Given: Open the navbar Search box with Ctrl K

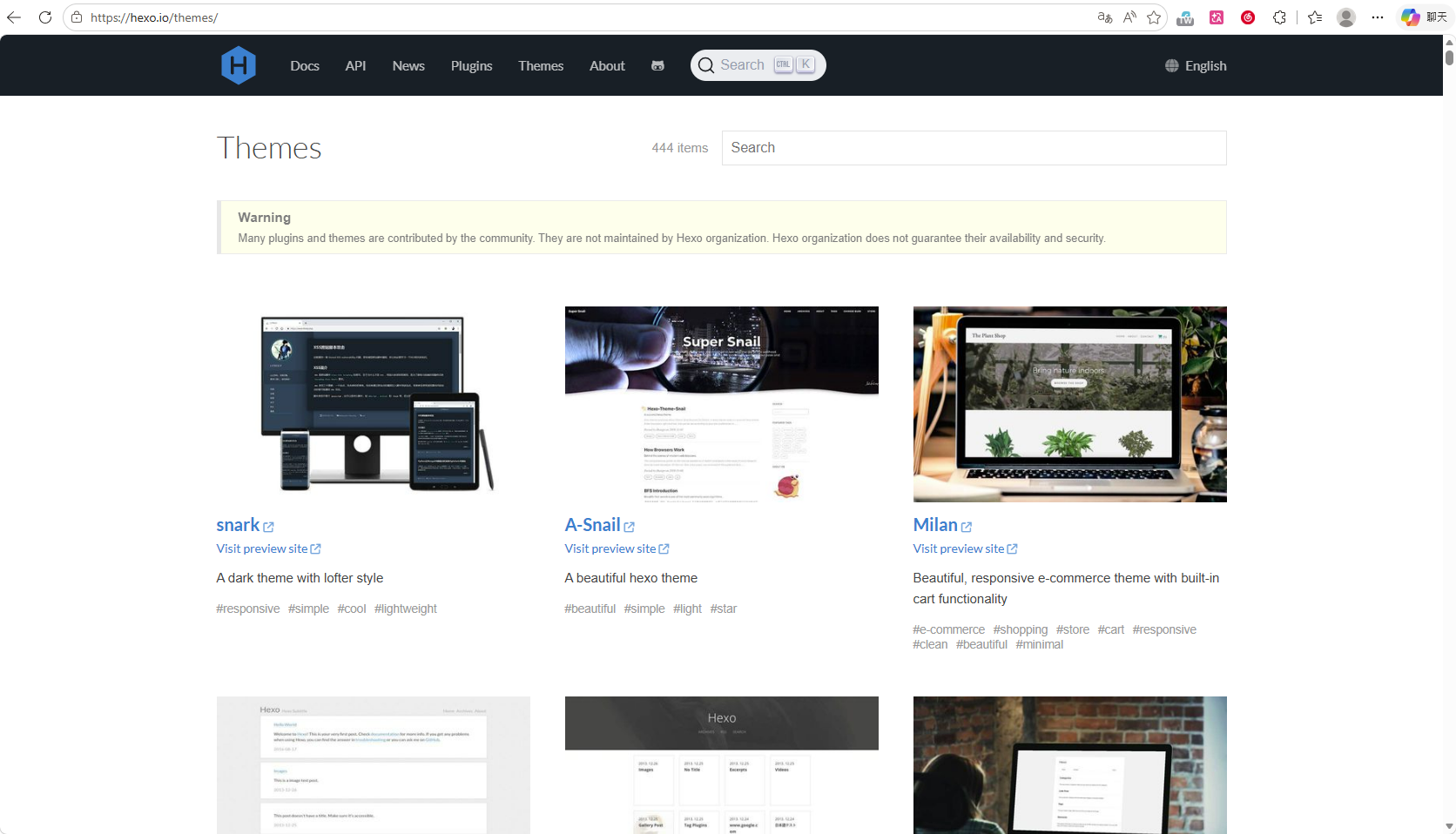Looking at the screenshot, I should coord(758,65).
